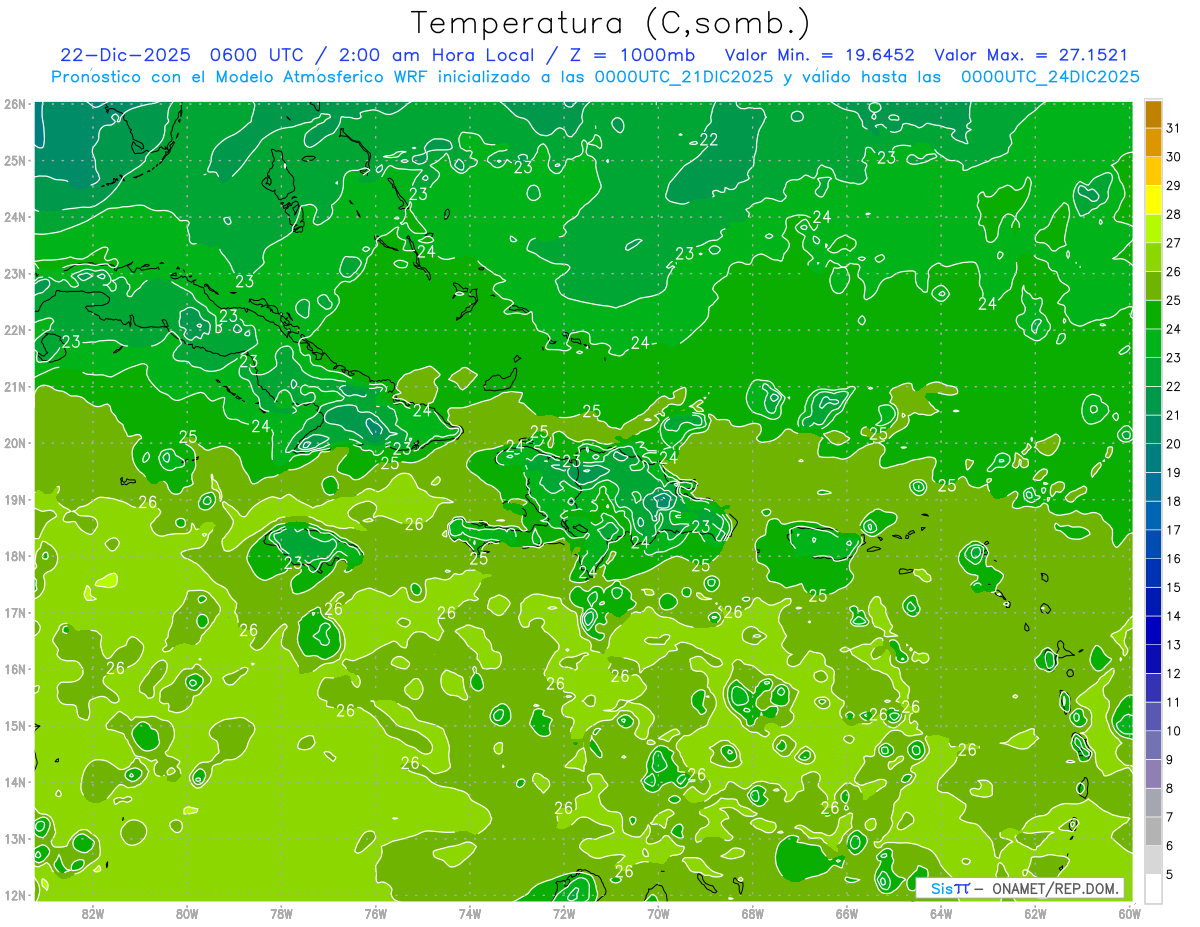Select the "Valor Max. = 27.1521" readout

click(x=1031, y=55)
